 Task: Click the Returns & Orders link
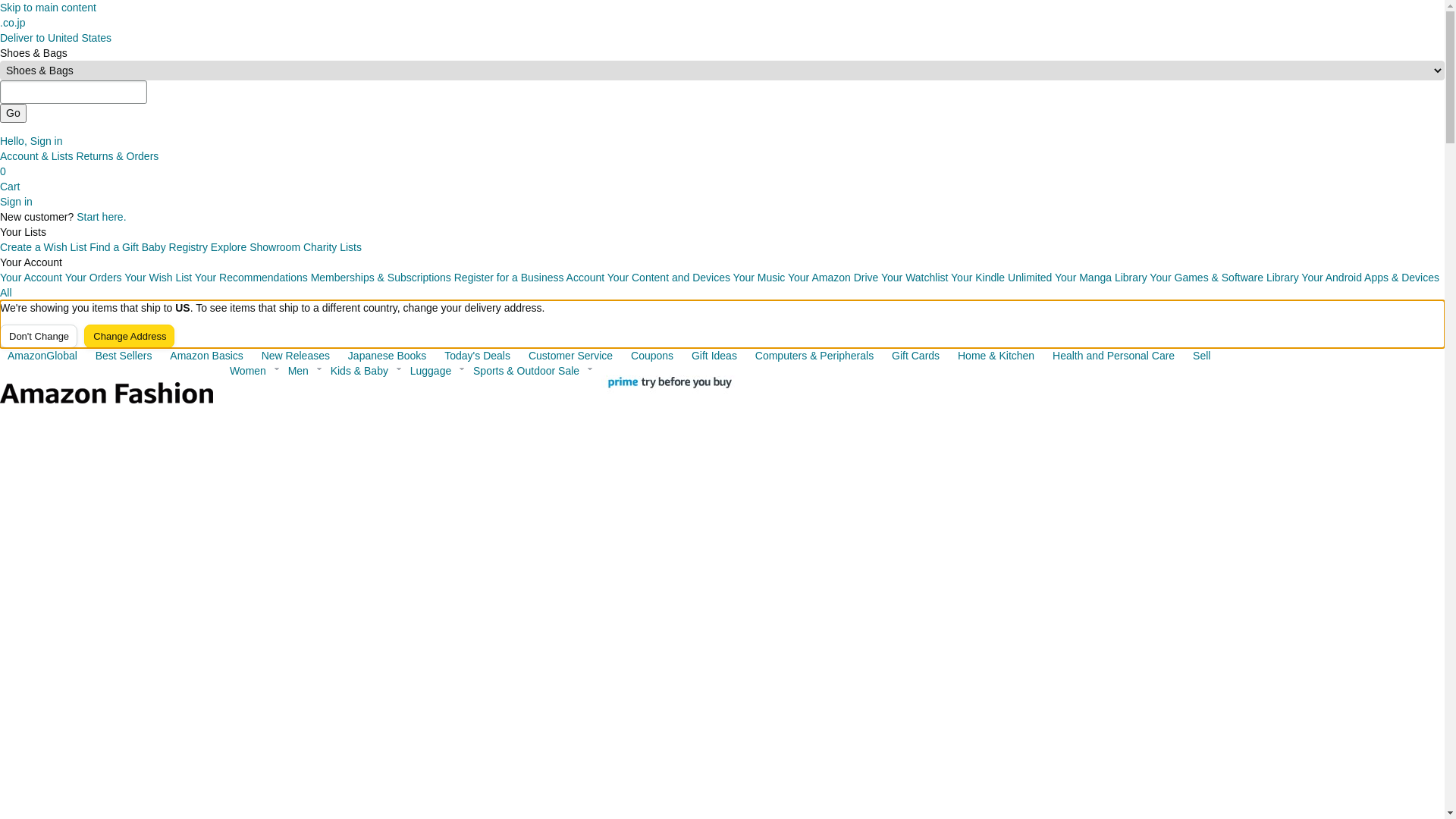[117, 156]
